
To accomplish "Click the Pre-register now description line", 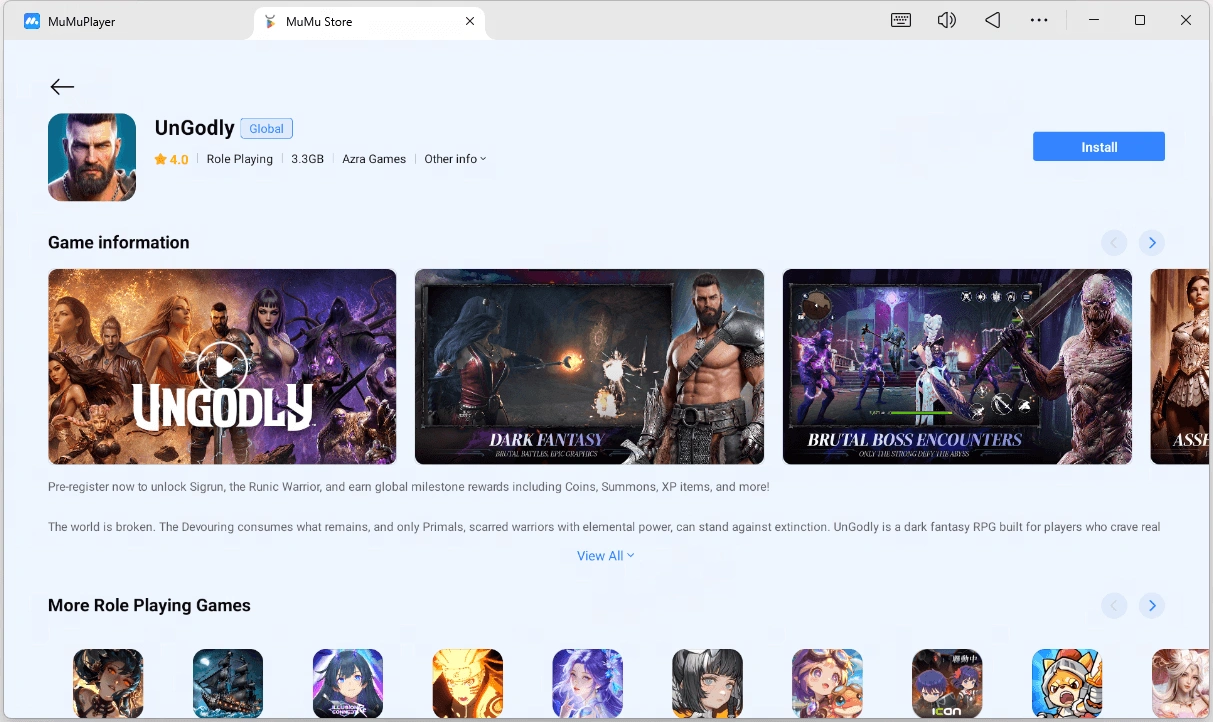I will click(x=408, y=487).
